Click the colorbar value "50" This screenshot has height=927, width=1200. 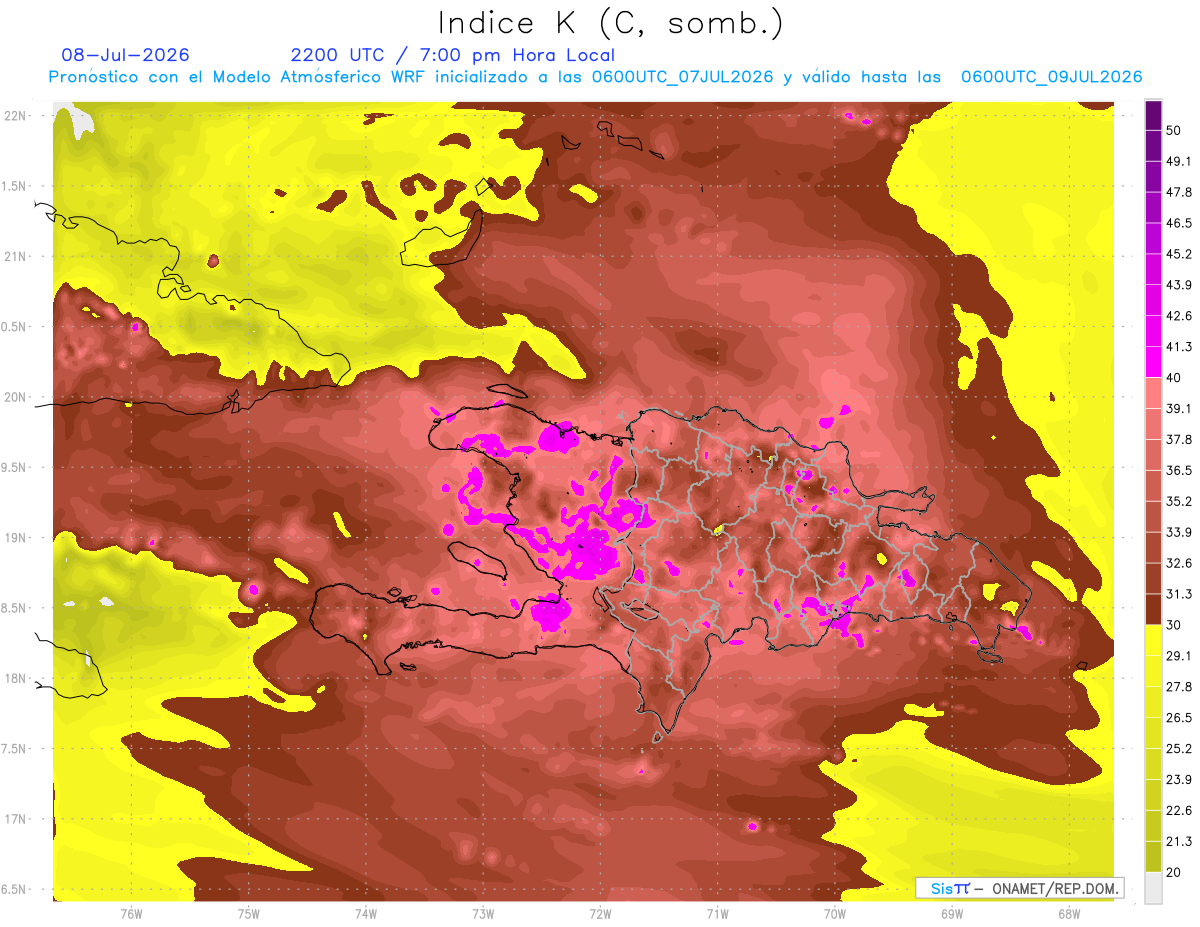1174,130
